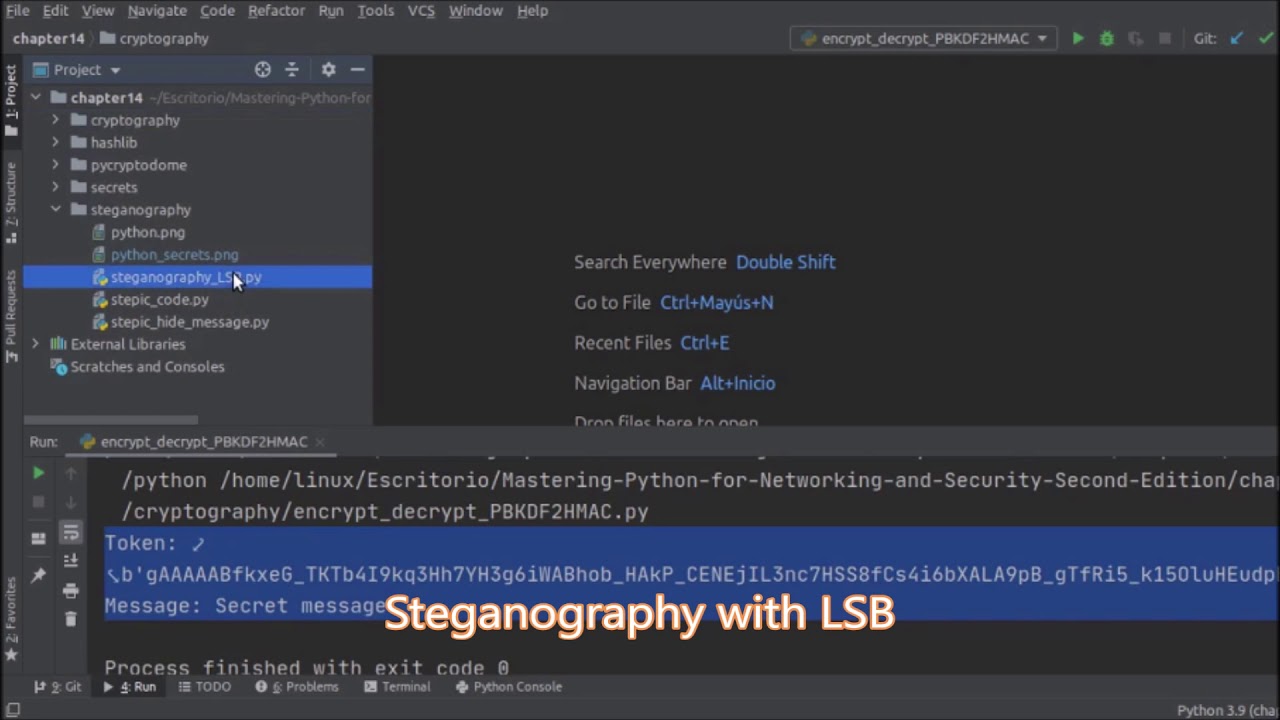Collapse the chapter14 root folder

[x=36, y=98]
